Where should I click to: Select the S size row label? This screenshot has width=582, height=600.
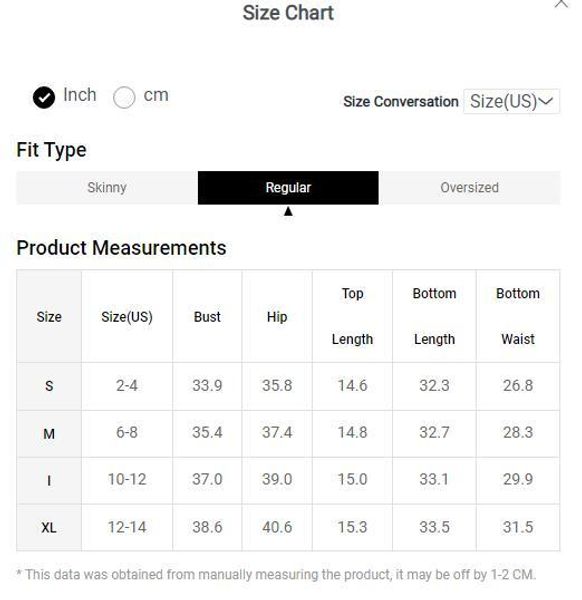pyautogui.click(x=49, y=386)
